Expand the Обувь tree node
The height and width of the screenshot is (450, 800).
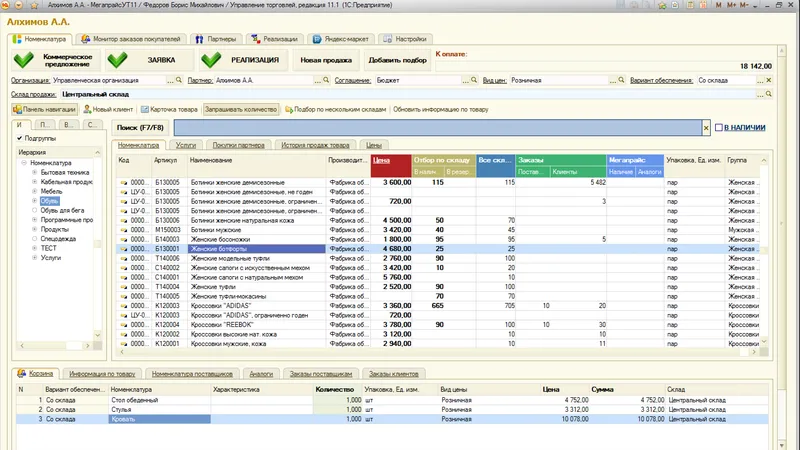click(x=35, y=201)
